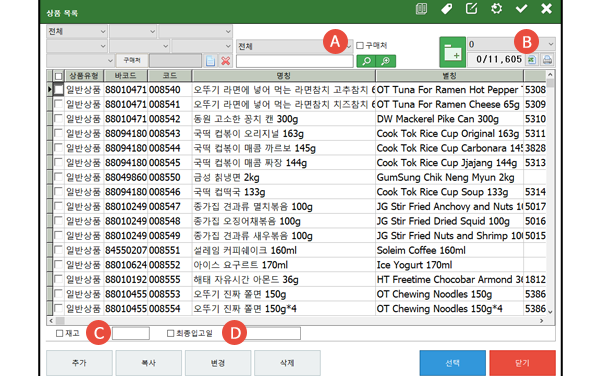This screenshot has width=599, height=376.
Task: Click the red X clear icon
Action: [x=226, y=61]
